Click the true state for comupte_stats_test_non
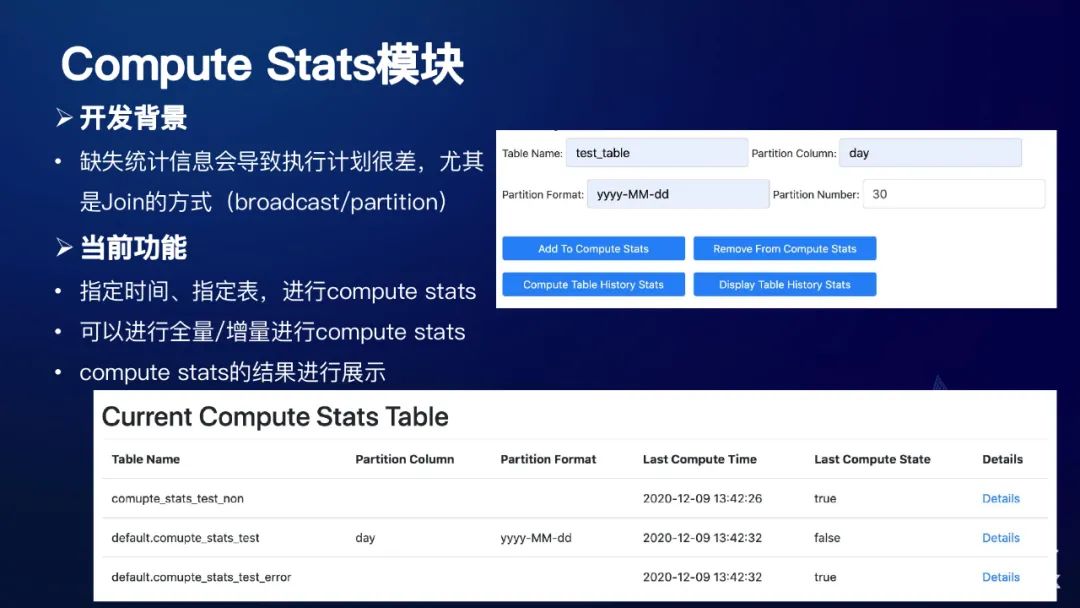This screenshot has width=1080, height=608. click(824, 499)
